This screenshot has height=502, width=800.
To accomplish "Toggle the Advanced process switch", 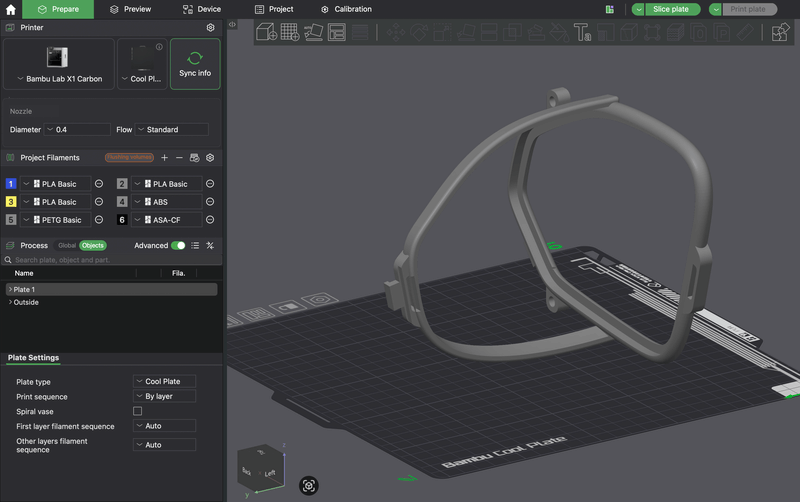I will [x=178, y=245].
